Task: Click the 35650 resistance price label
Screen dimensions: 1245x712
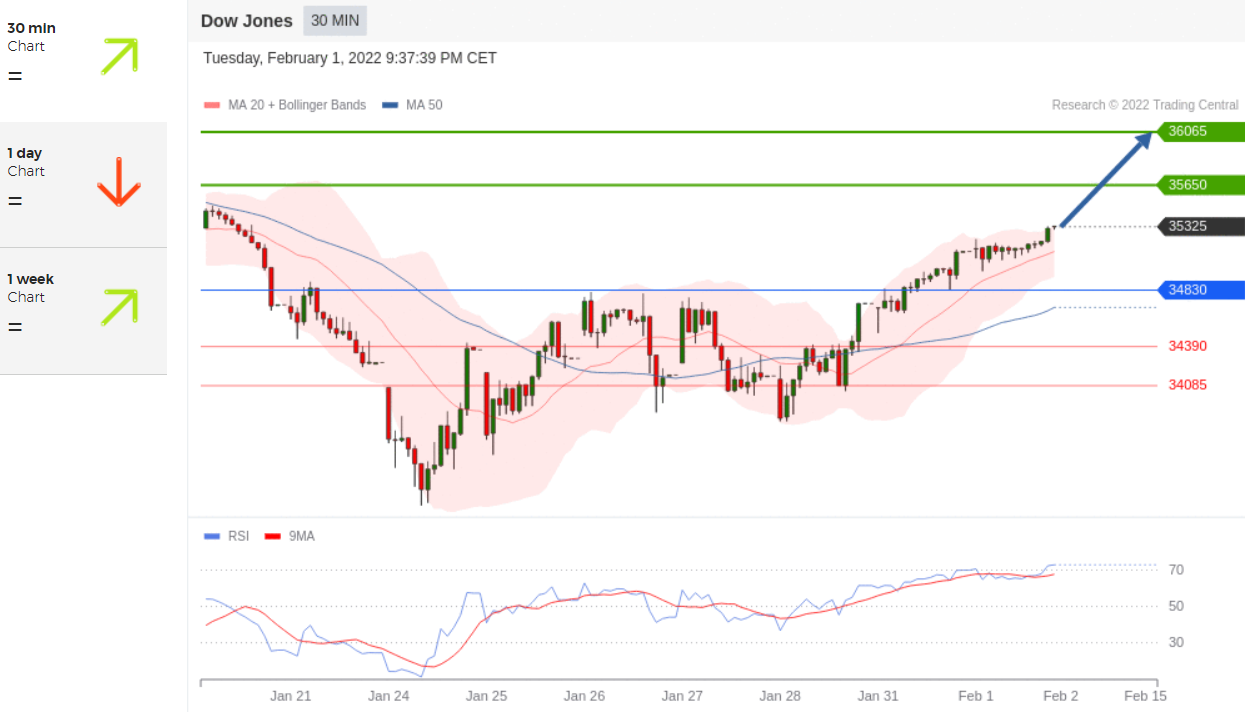Action: click(1200, 185)
